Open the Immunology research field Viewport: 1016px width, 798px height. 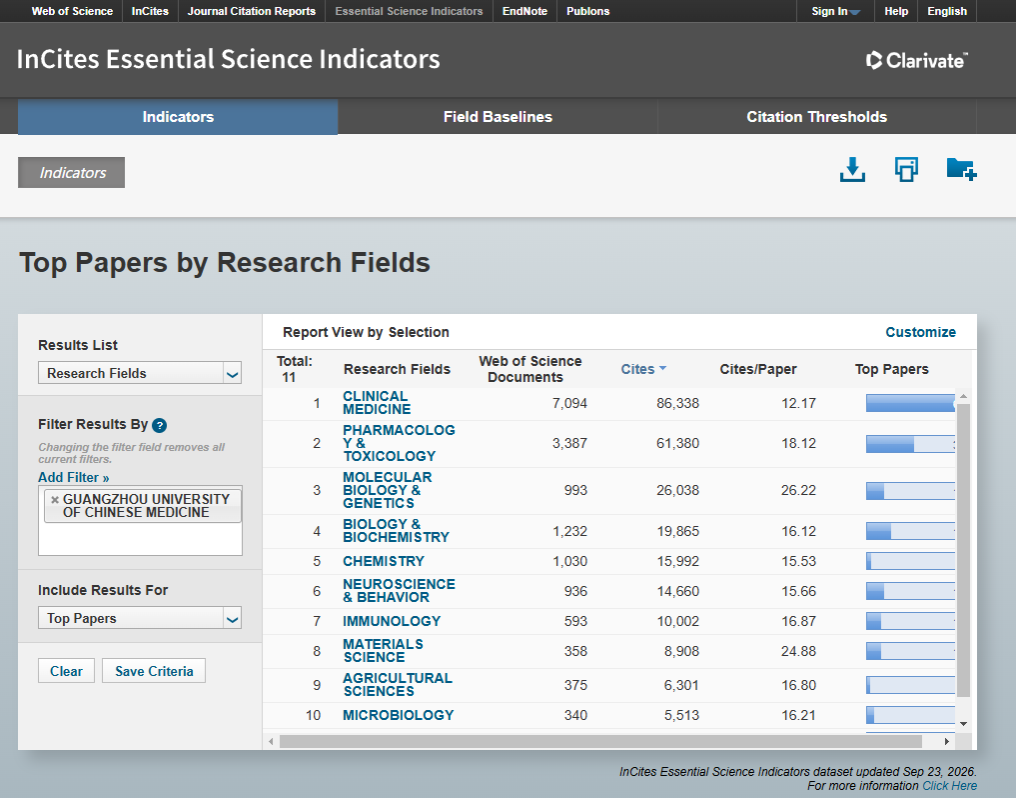[x=391, y=621]
